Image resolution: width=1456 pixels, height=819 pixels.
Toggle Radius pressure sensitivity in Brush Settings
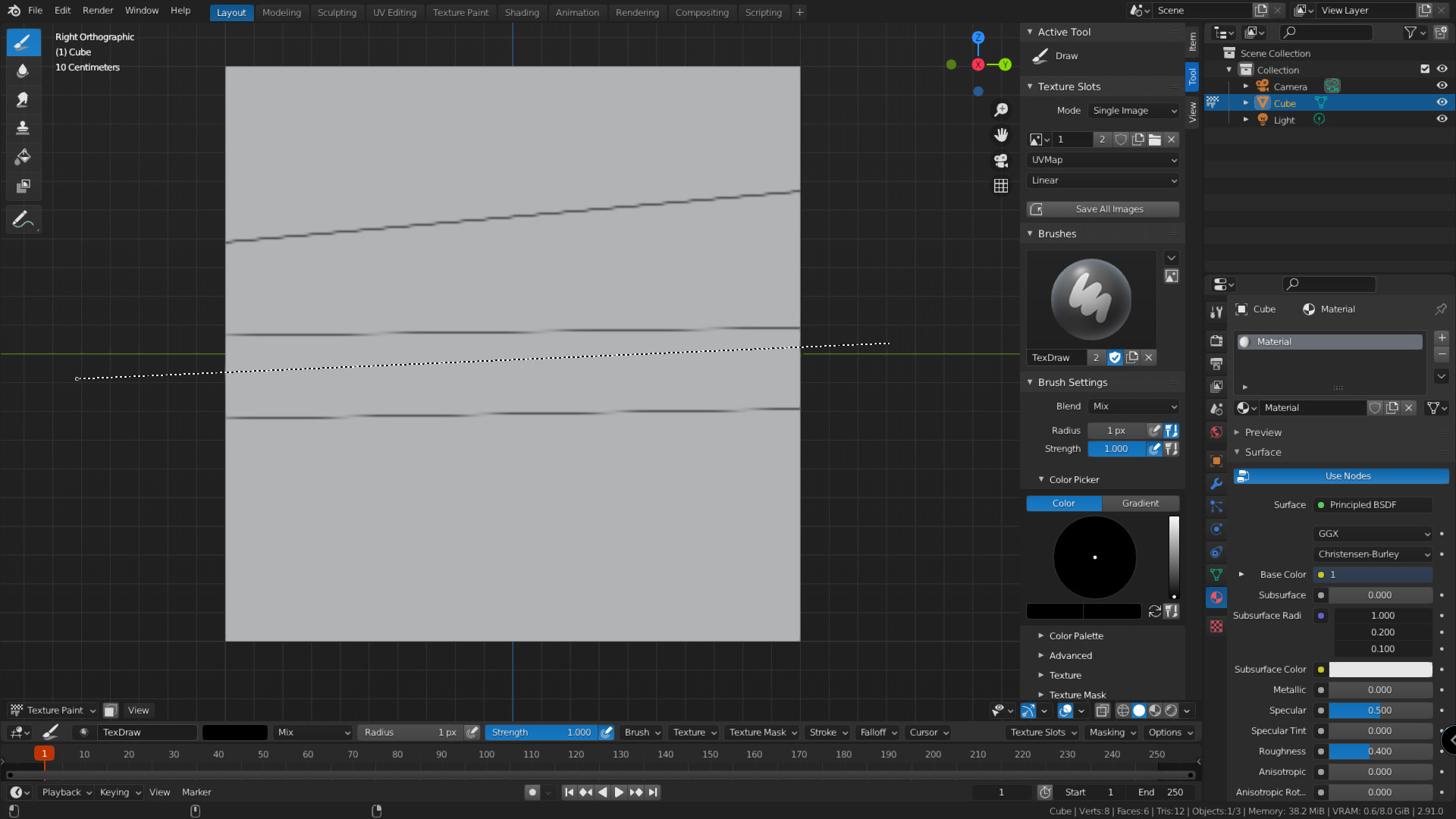(1154, 431)
